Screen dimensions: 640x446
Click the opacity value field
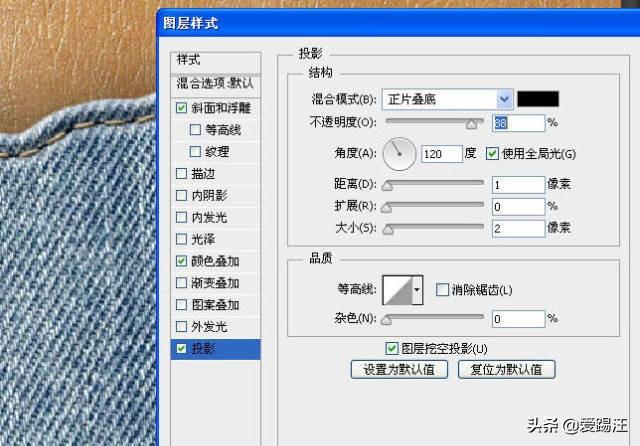[x=518, y=123]
